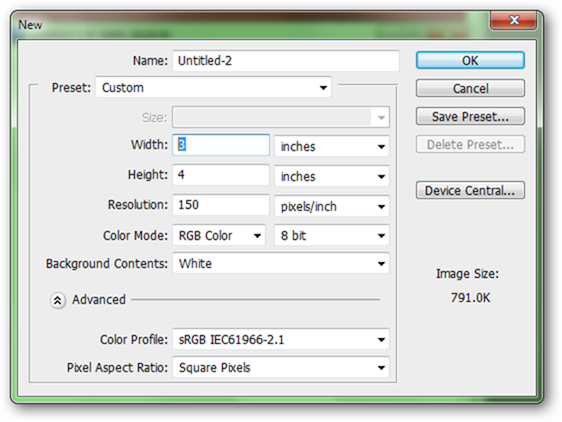This screenshot has width=562, height=422.
Task: Close the New dialog window
Action: pyautogui.click(x=514, y=20)
